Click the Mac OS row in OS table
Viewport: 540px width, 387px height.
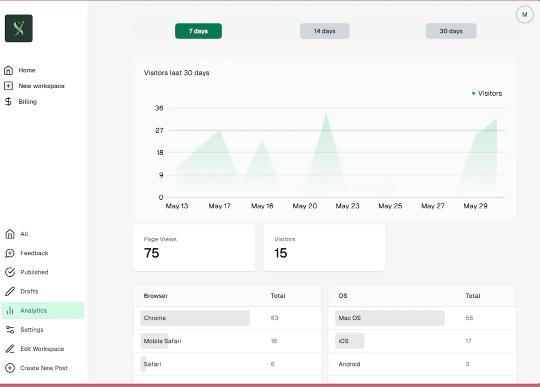click(422, 318)
